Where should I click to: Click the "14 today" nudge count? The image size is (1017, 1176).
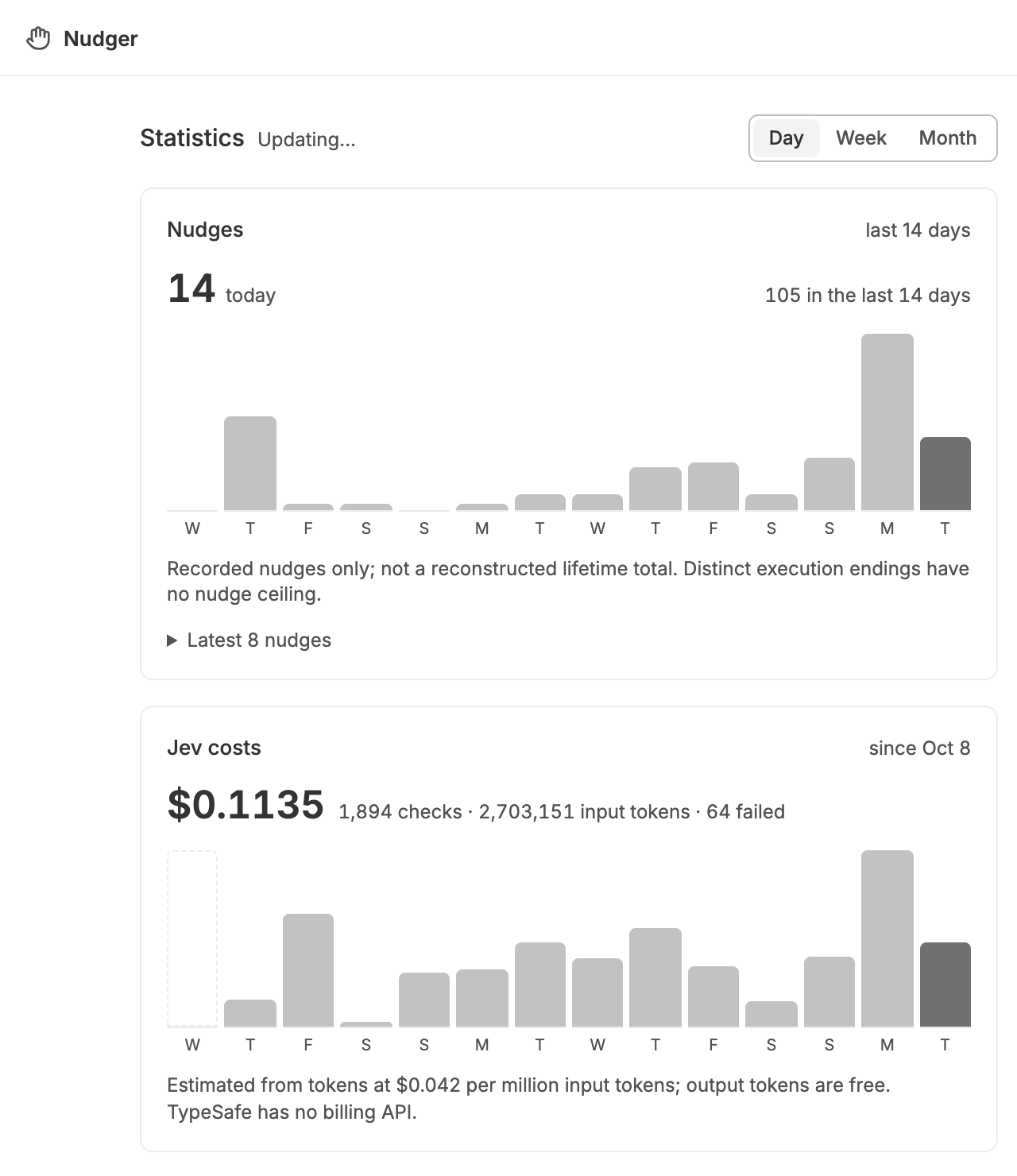[x=222, y=289]
